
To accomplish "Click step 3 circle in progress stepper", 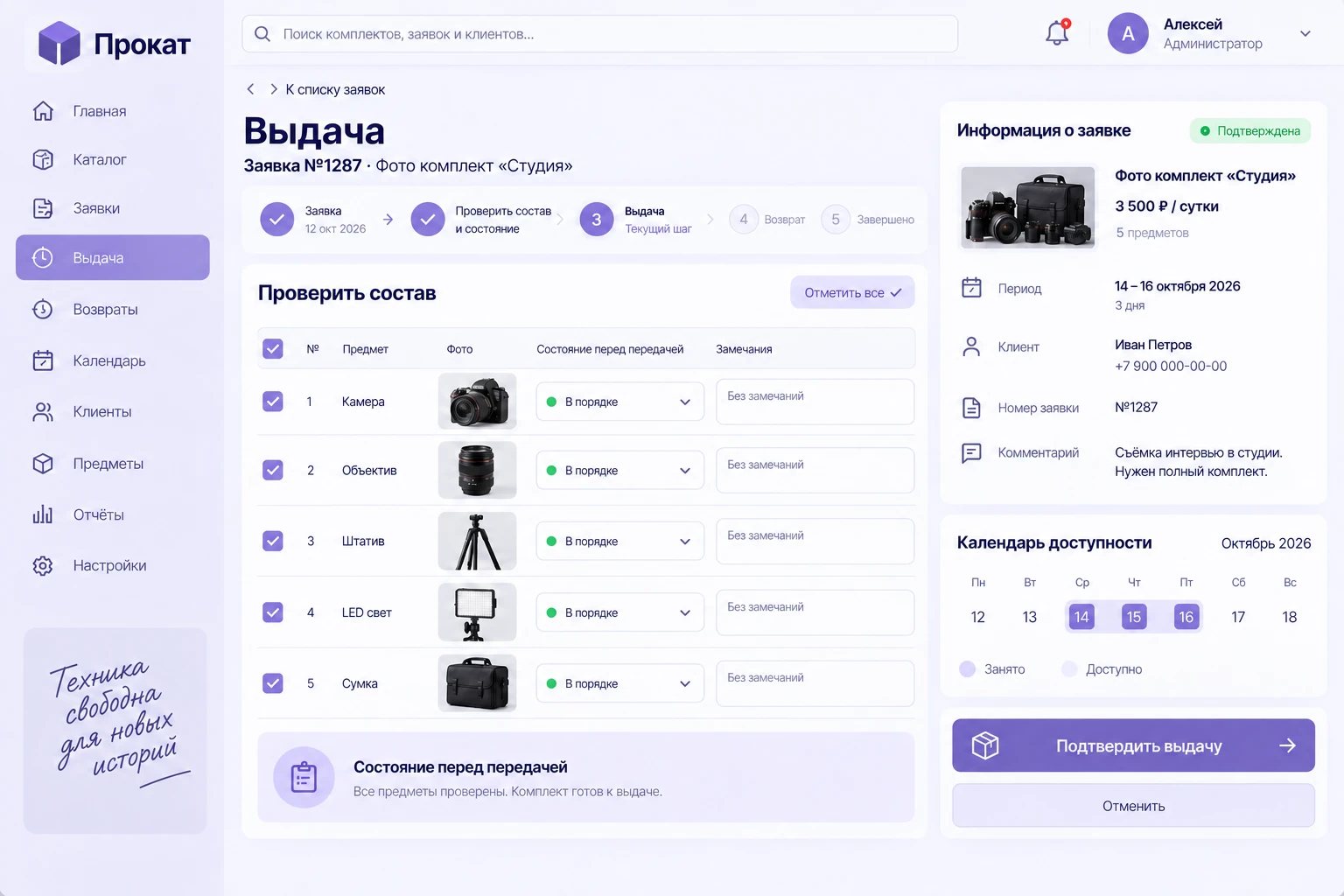I will 597,220.
